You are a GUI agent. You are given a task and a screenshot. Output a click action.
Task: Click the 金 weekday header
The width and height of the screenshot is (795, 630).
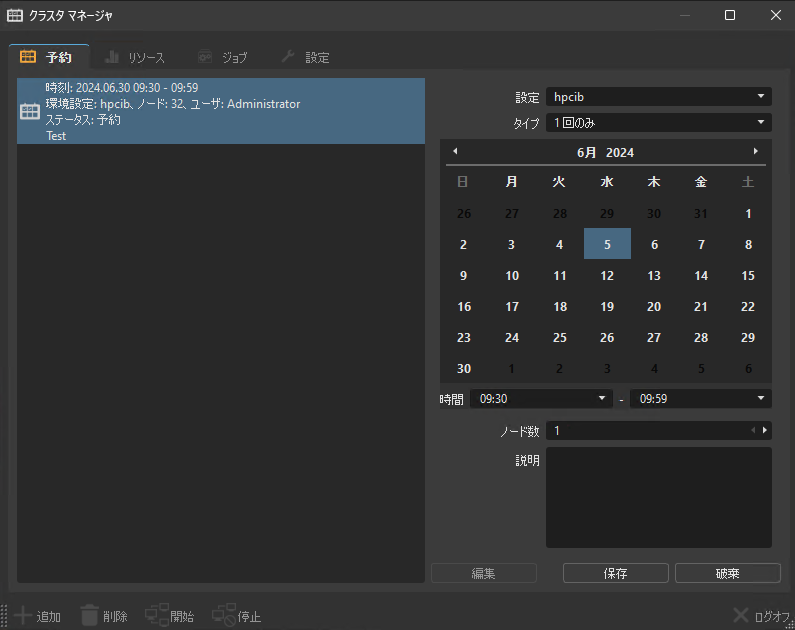pos(701,181)
